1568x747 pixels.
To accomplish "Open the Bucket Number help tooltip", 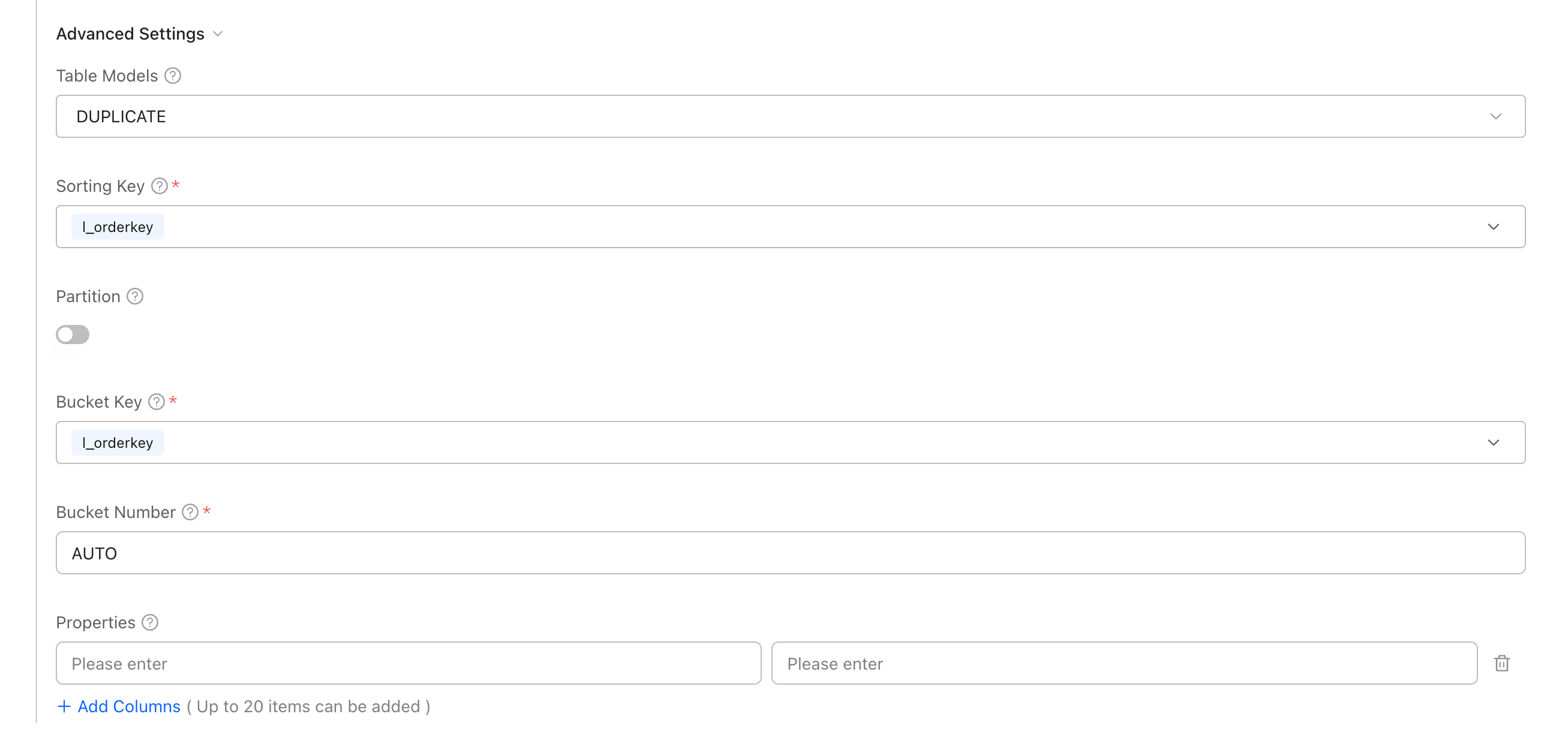I will 191,512.
